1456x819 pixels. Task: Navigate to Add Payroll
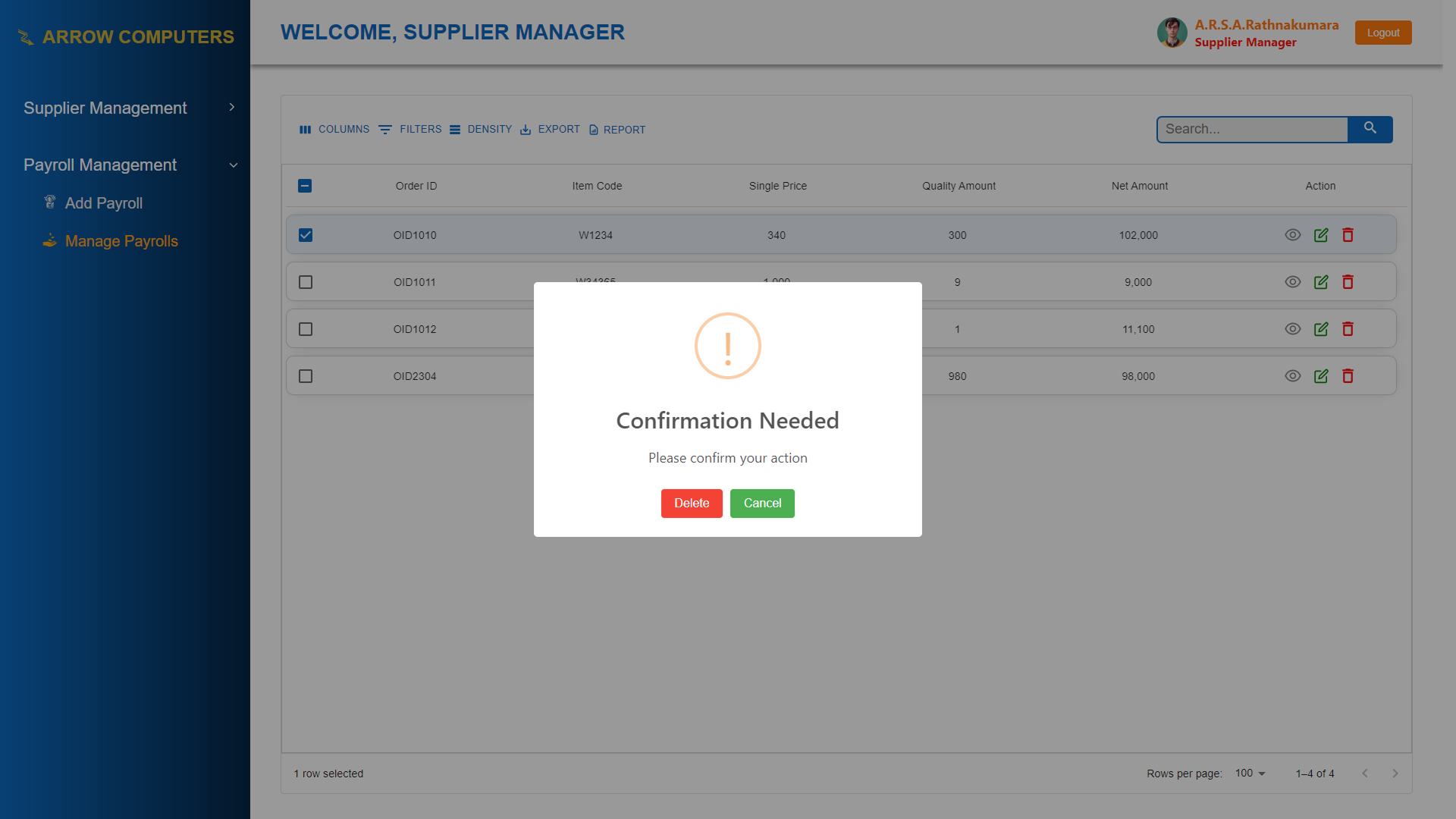click(x=103, y=203)
